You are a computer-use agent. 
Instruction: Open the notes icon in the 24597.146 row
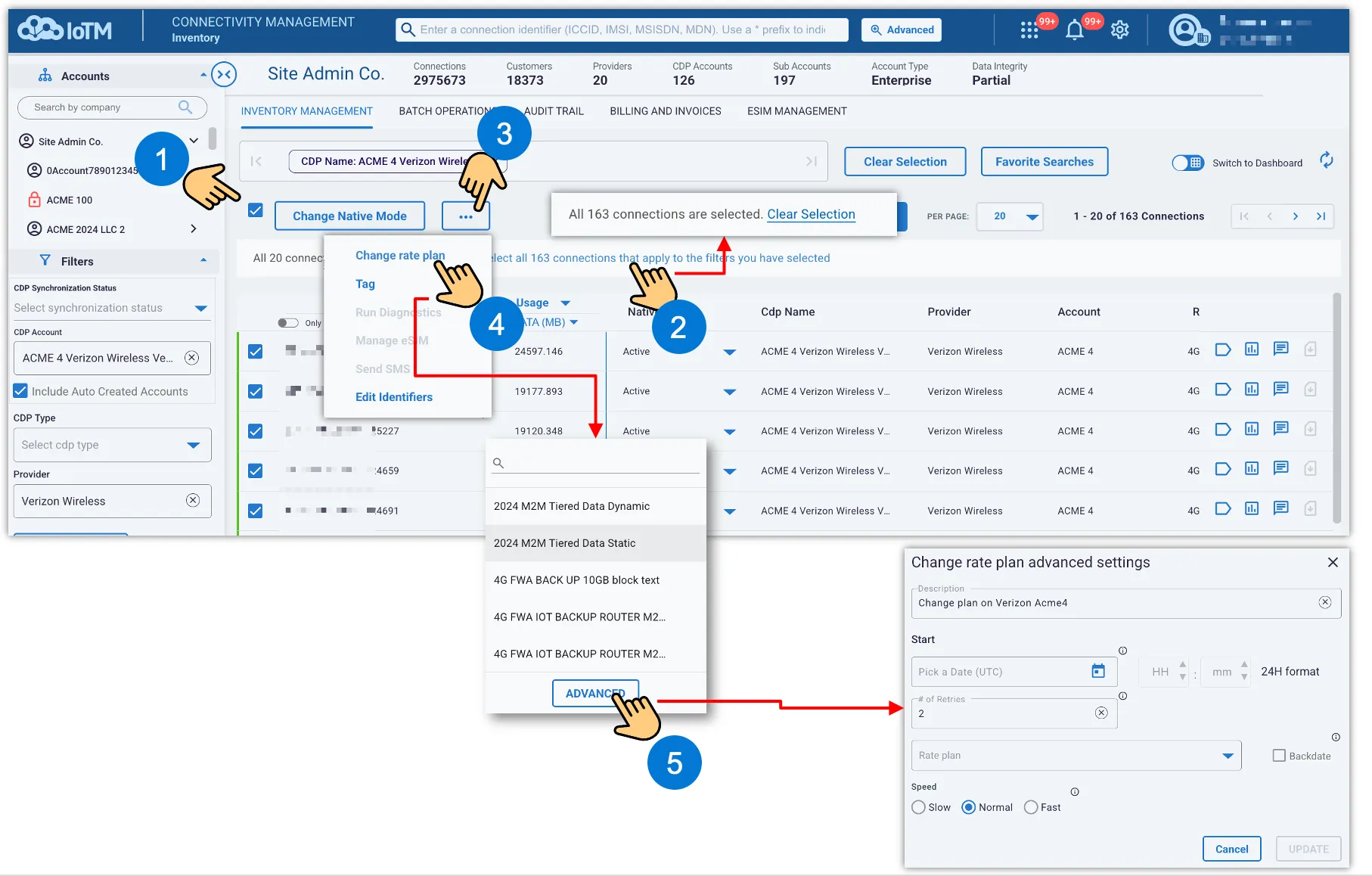click(x=1280, y=349)
